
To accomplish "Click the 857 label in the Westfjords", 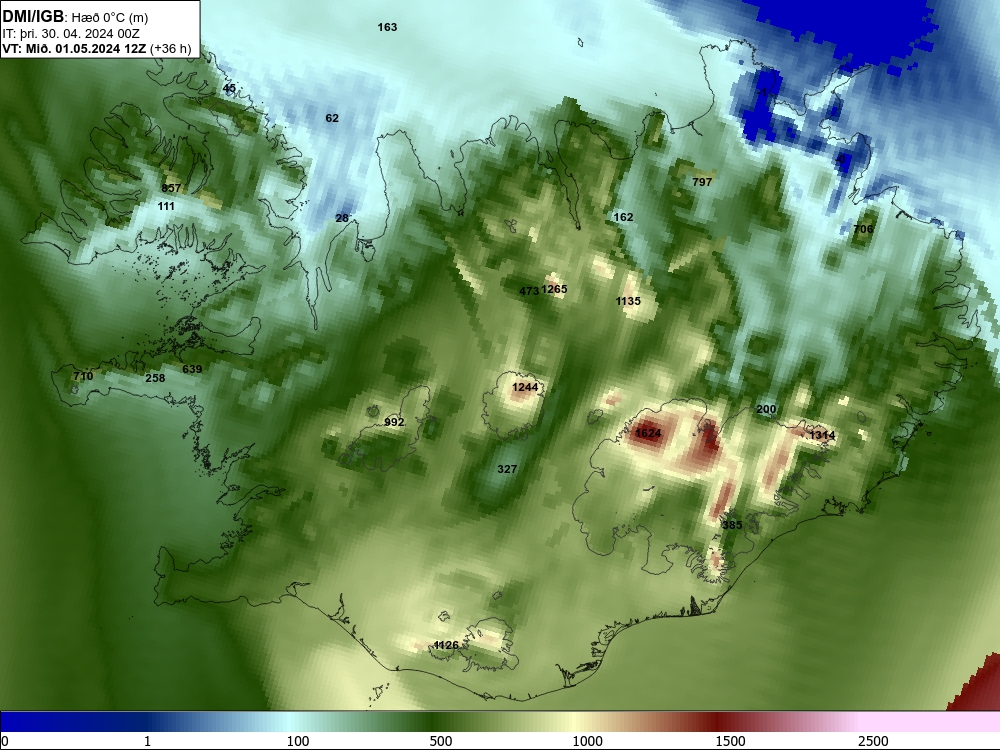I will click(171, 188).
